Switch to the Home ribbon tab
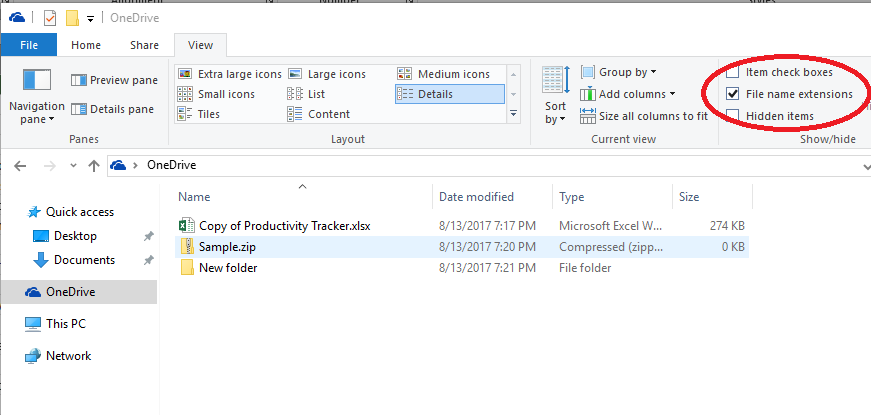The image size is (871, 415). coord(86,45)
